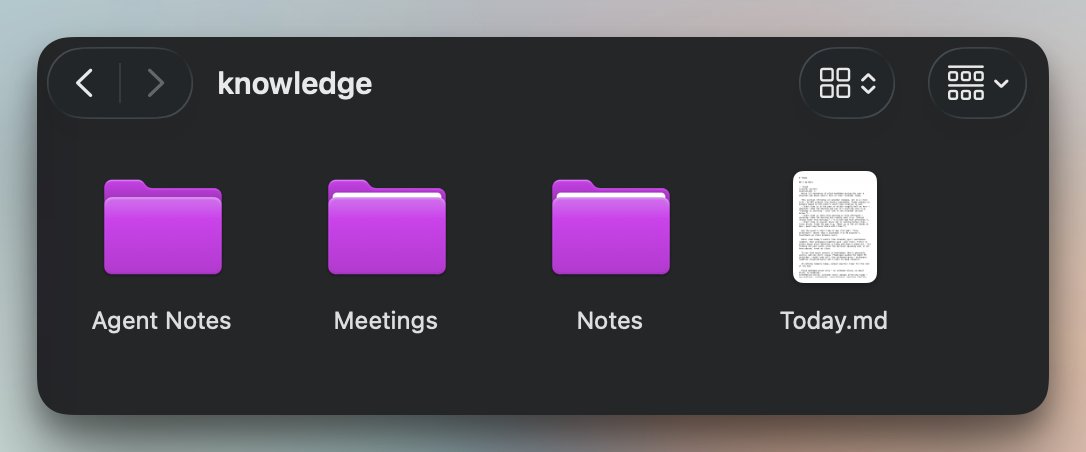Image resolution: width=1086 pixels, height=452 pixels.
Task: Select the Meetings folder icon
Action: click(386, 227)
